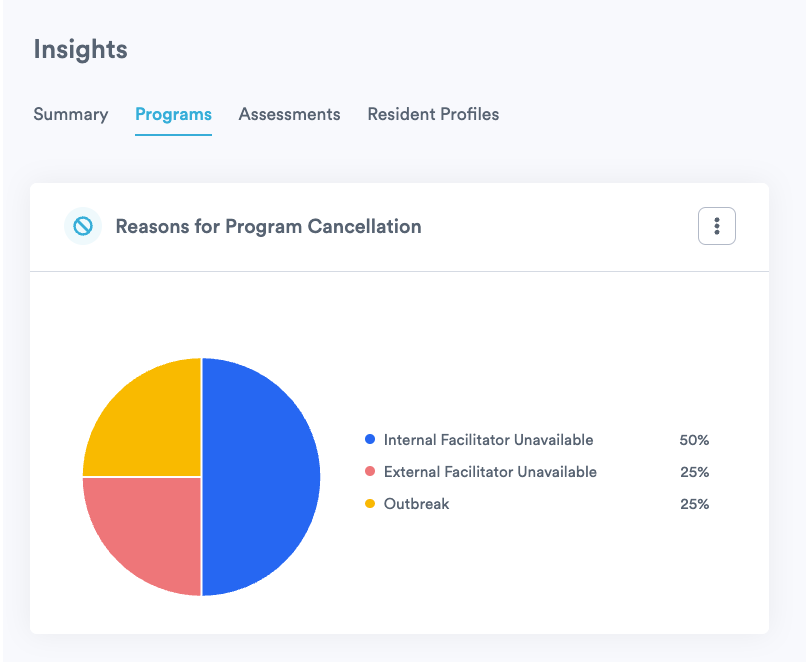Switch to the Assessments tab

(x=289, y=114)
